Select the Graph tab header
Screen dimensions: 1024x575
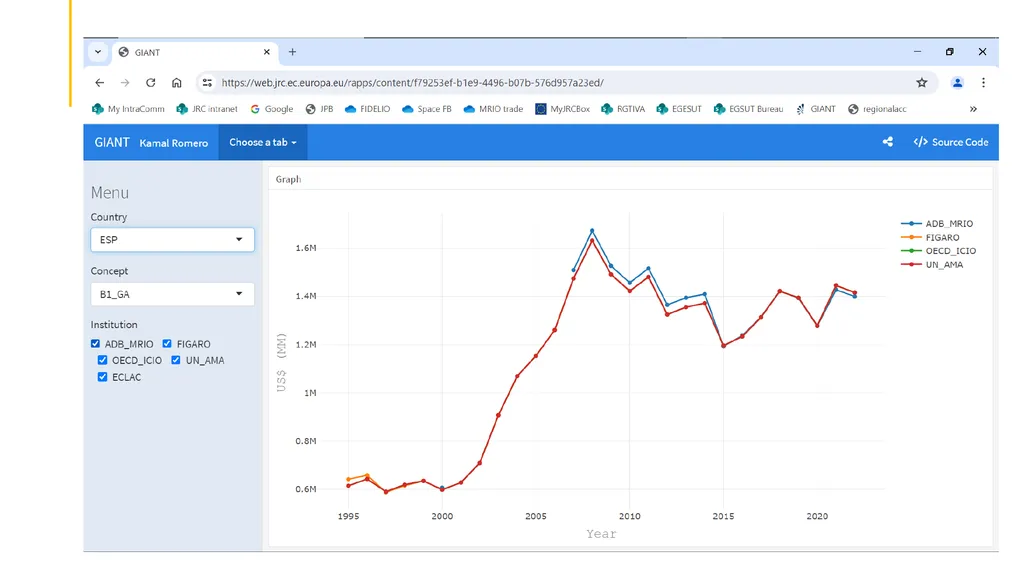click(x=288, y=179)
